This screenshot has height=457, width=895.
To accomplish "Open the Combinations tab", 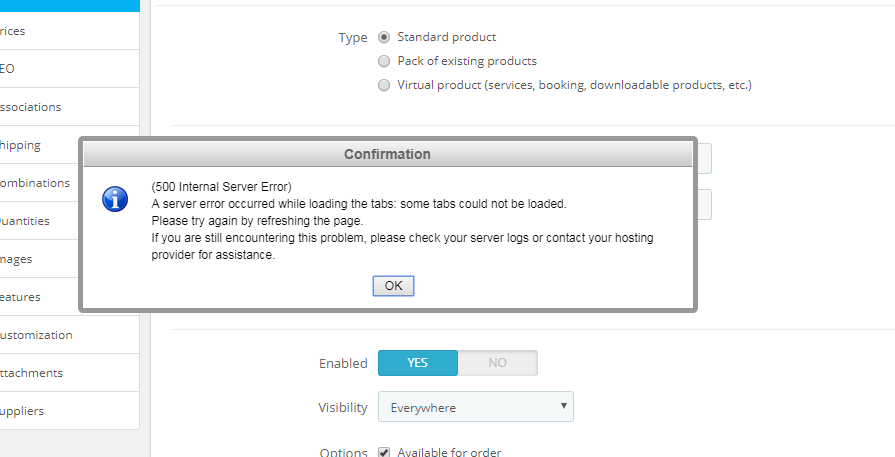I will click(x=39, y=183).
